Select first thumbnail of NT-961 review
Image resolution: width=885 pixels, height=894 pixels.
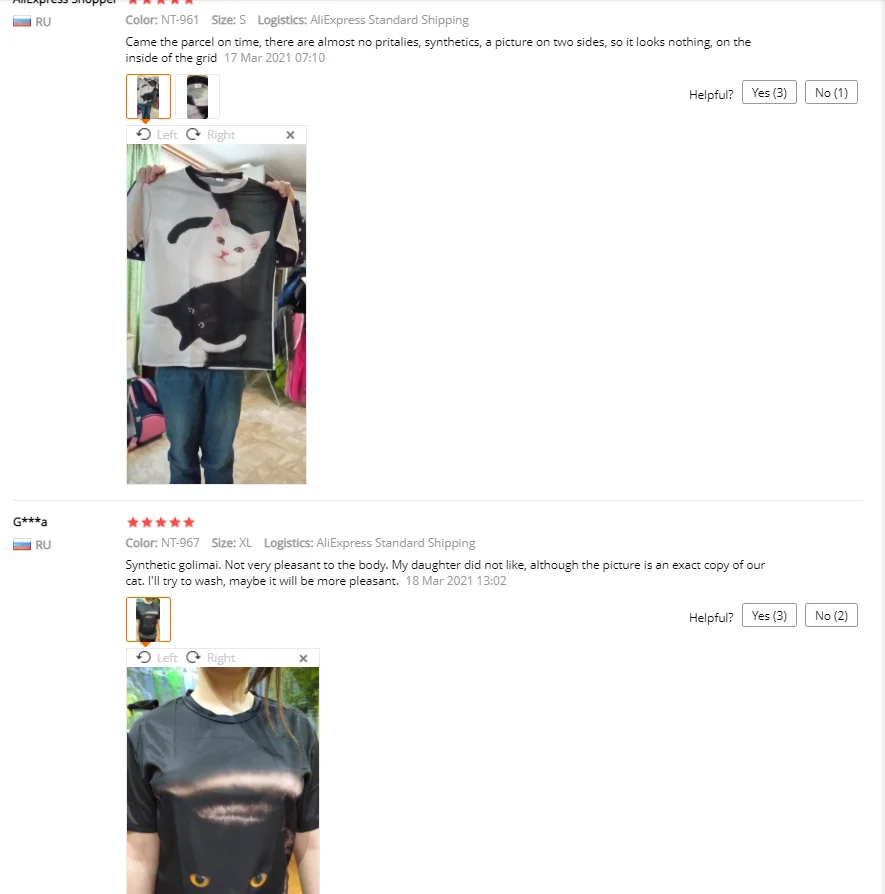click(148, 96)
